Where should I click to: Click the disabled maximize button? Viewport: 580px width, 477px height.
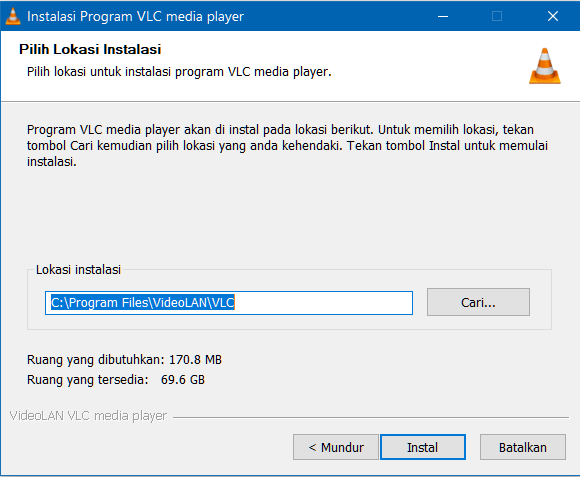[497, 16]
